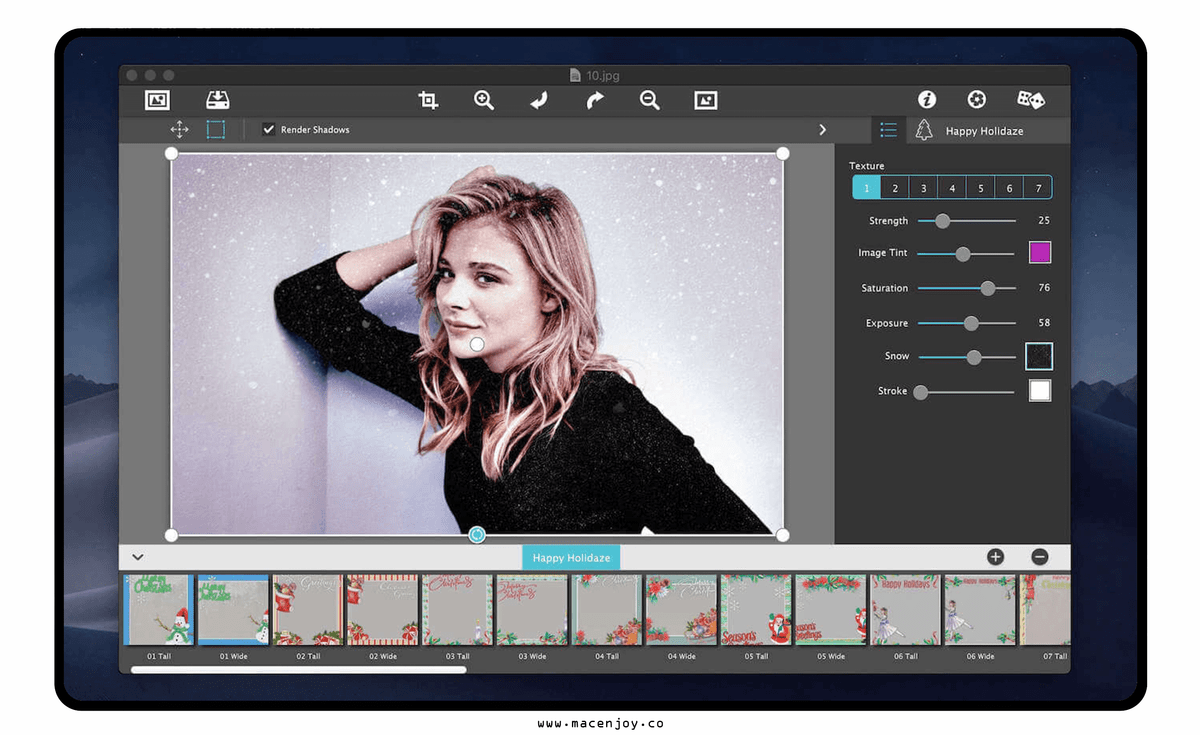Choose the 01 Wide frame preset
1200x735 pixels.
[233, 609]
